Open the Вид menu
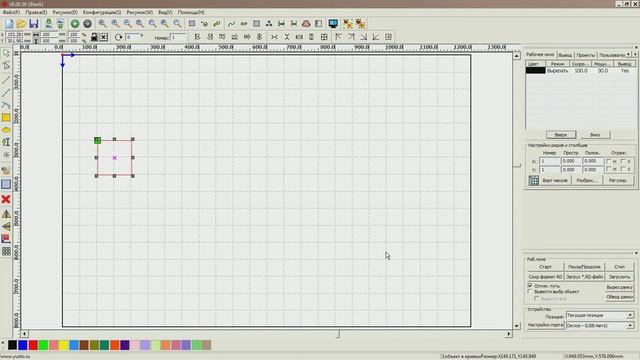 (165, 12)
